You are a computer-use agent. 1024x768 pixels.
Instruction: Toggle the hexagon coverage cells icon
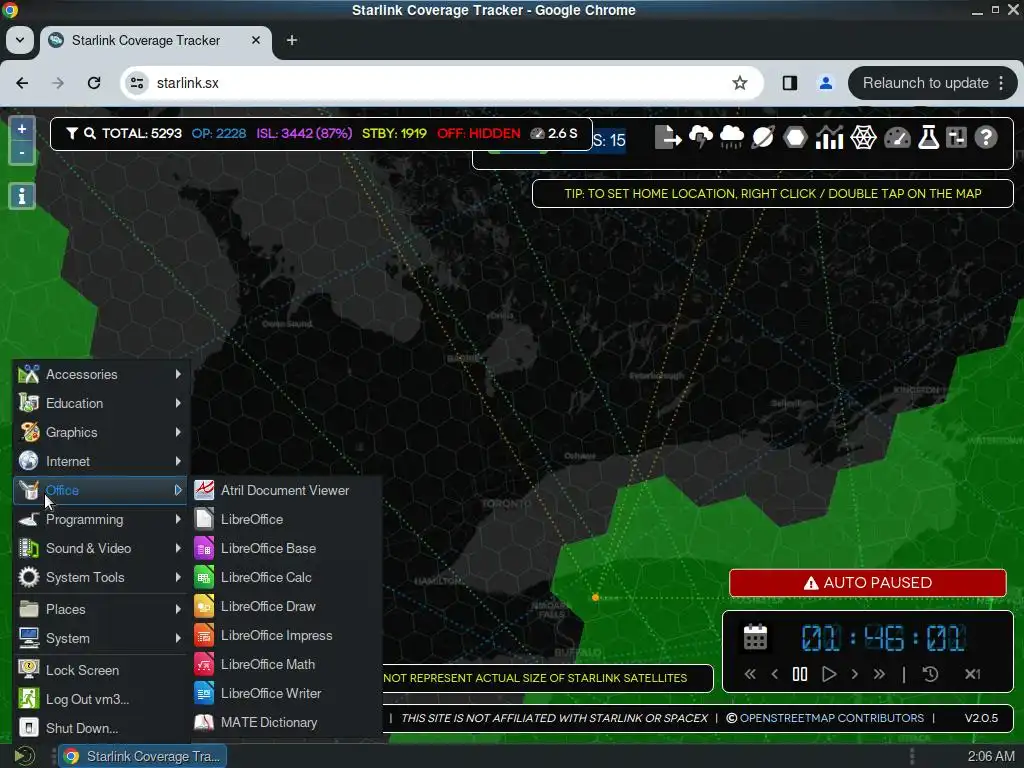coord(795,138)
